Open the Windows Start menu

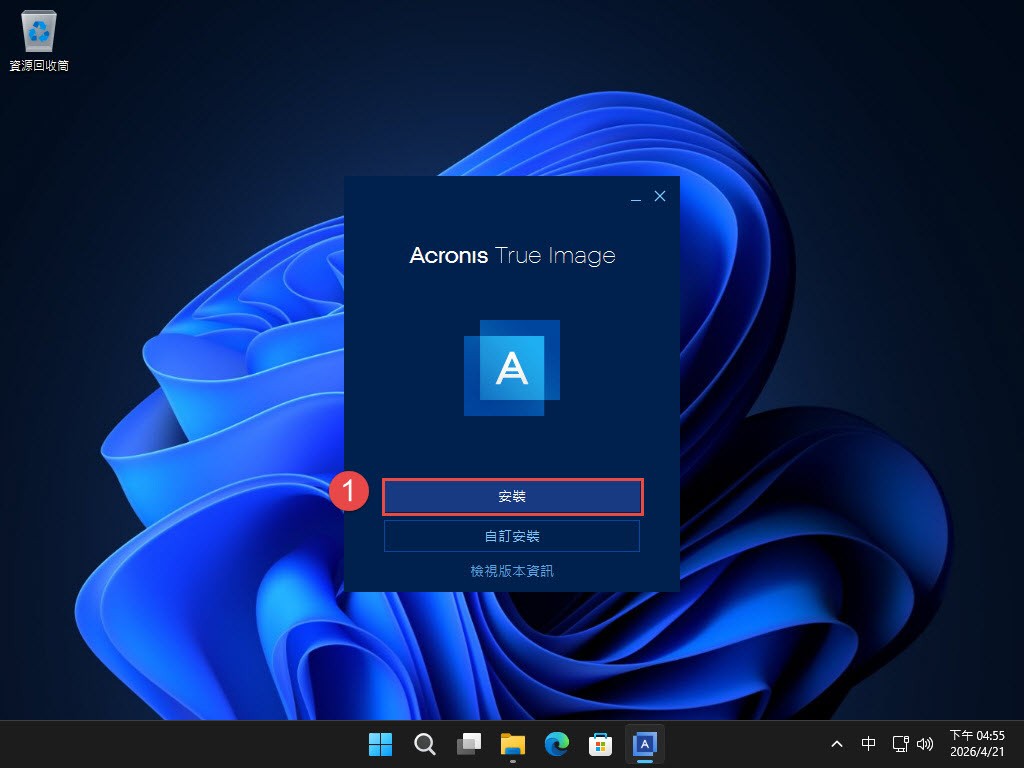pyautogui.click(x=380, y=744)
